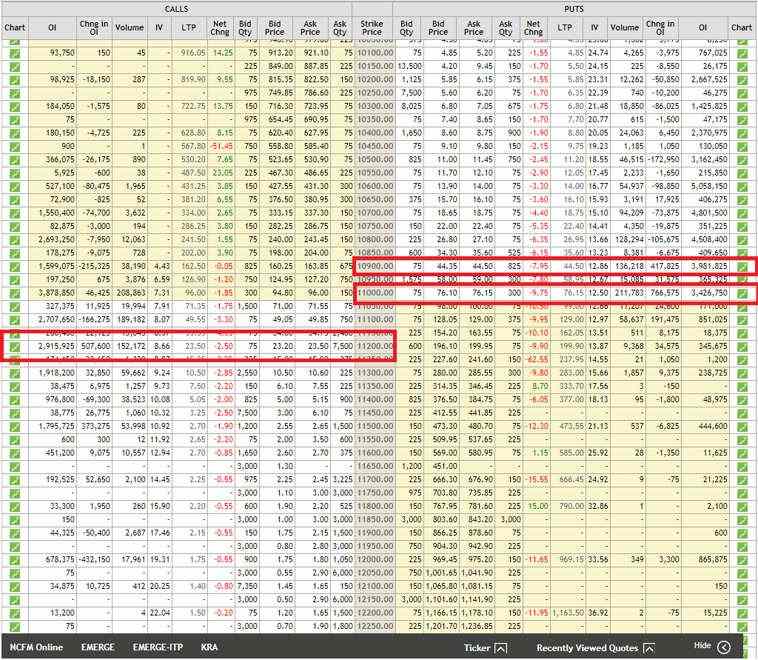Viewport: 758px width, 660px height.
Task: Click puts Net Chng column header
Action: coord(533,28)
